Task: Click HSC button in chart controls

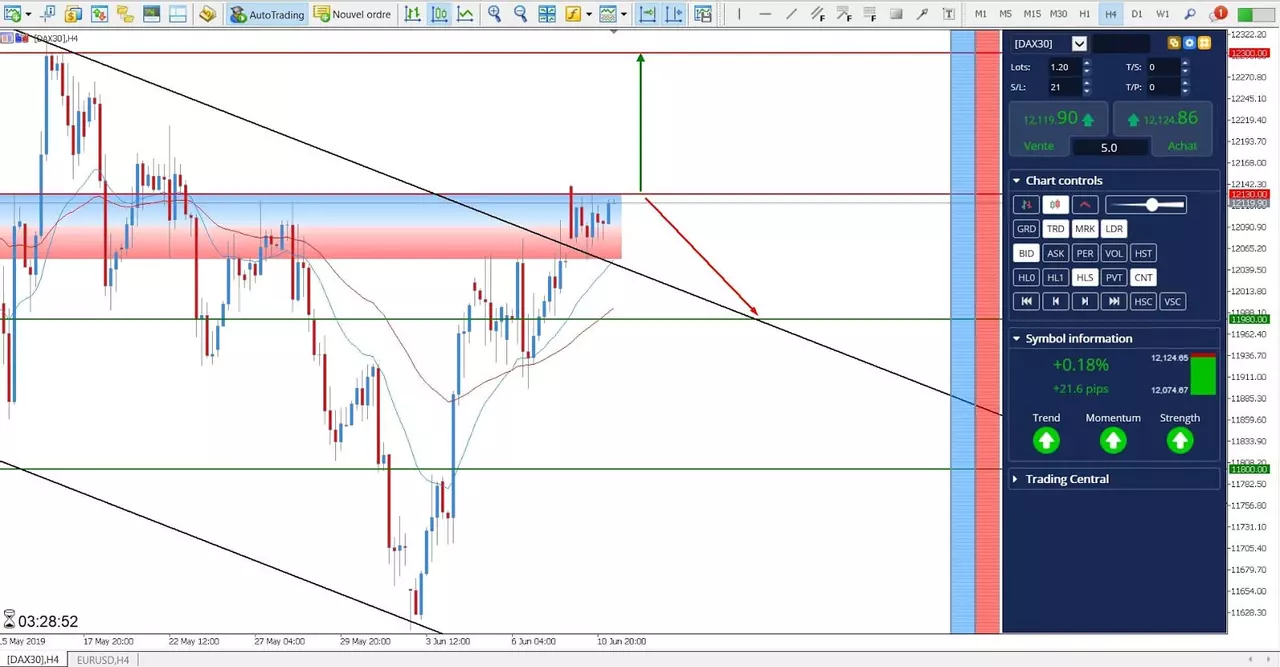Action: (x=1144, y=301)
